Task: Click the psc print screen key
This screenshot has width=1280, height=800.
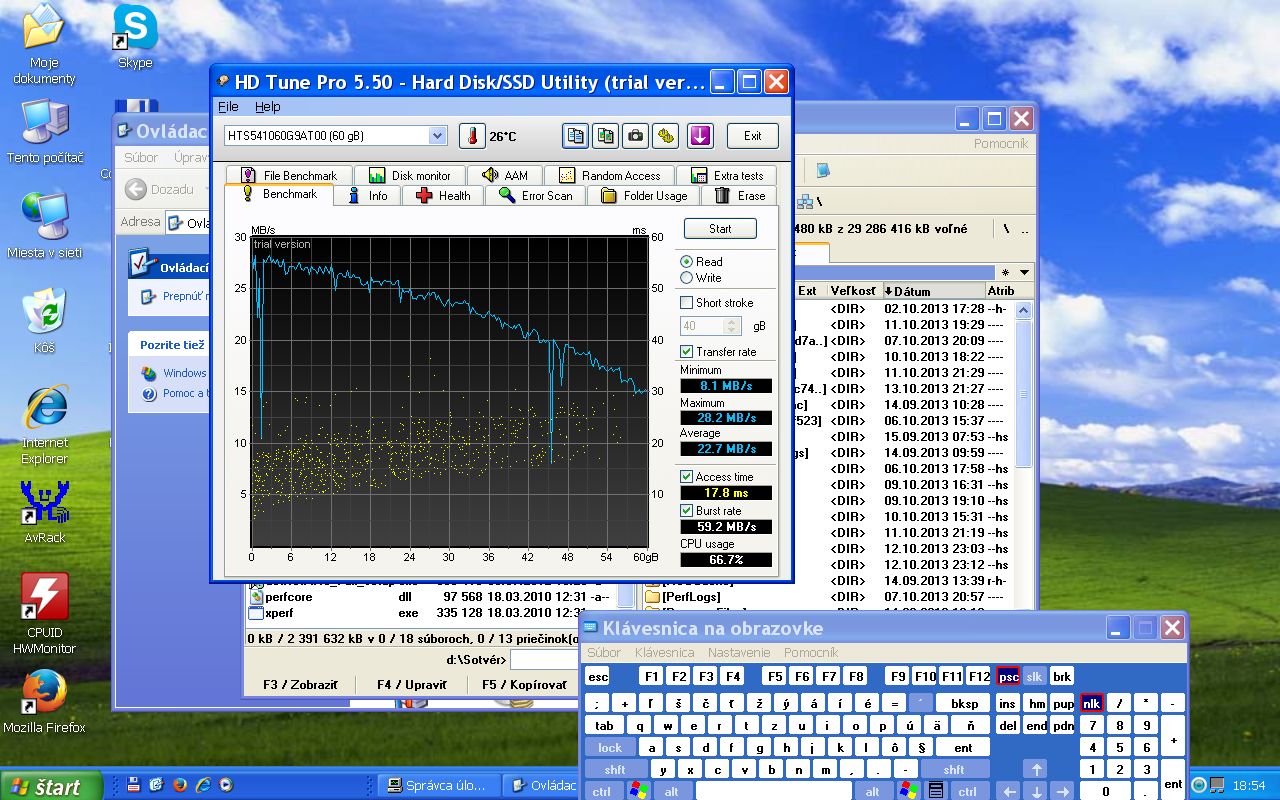Action: click(1008, 676)
